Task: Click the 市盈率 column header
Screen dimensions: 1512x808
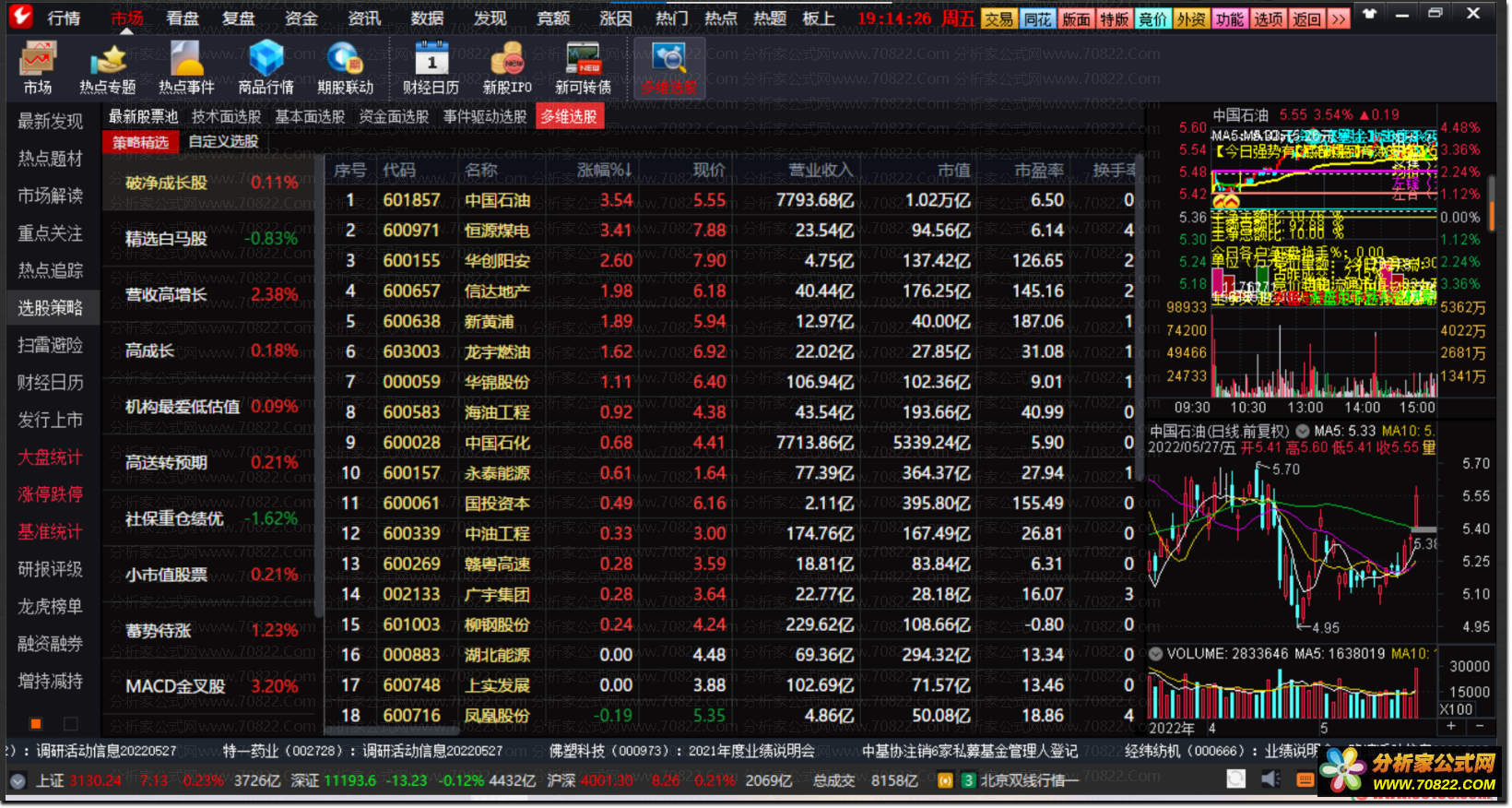Action: tap(1038, 170)
